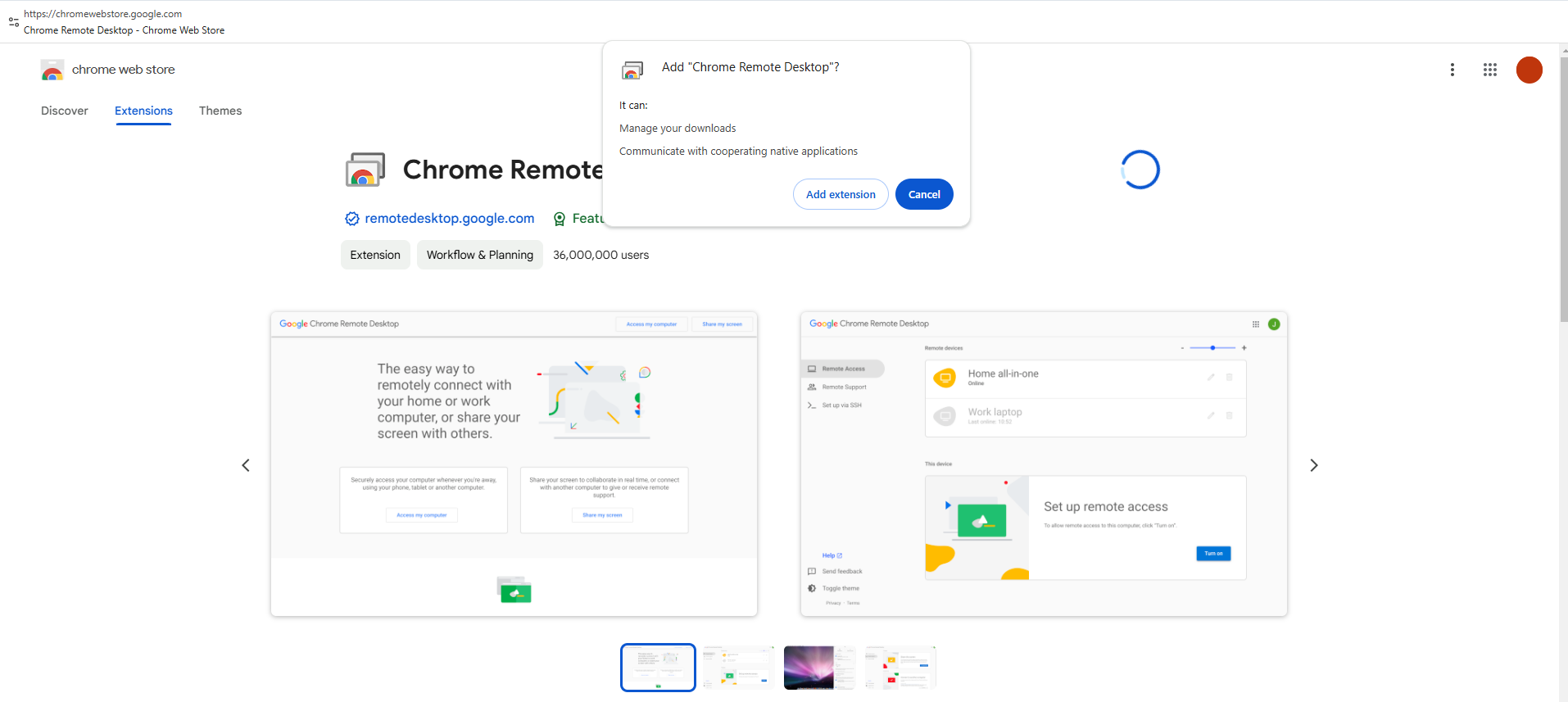
Task: Select the first screenshot thumbnail
Action: 658,667
